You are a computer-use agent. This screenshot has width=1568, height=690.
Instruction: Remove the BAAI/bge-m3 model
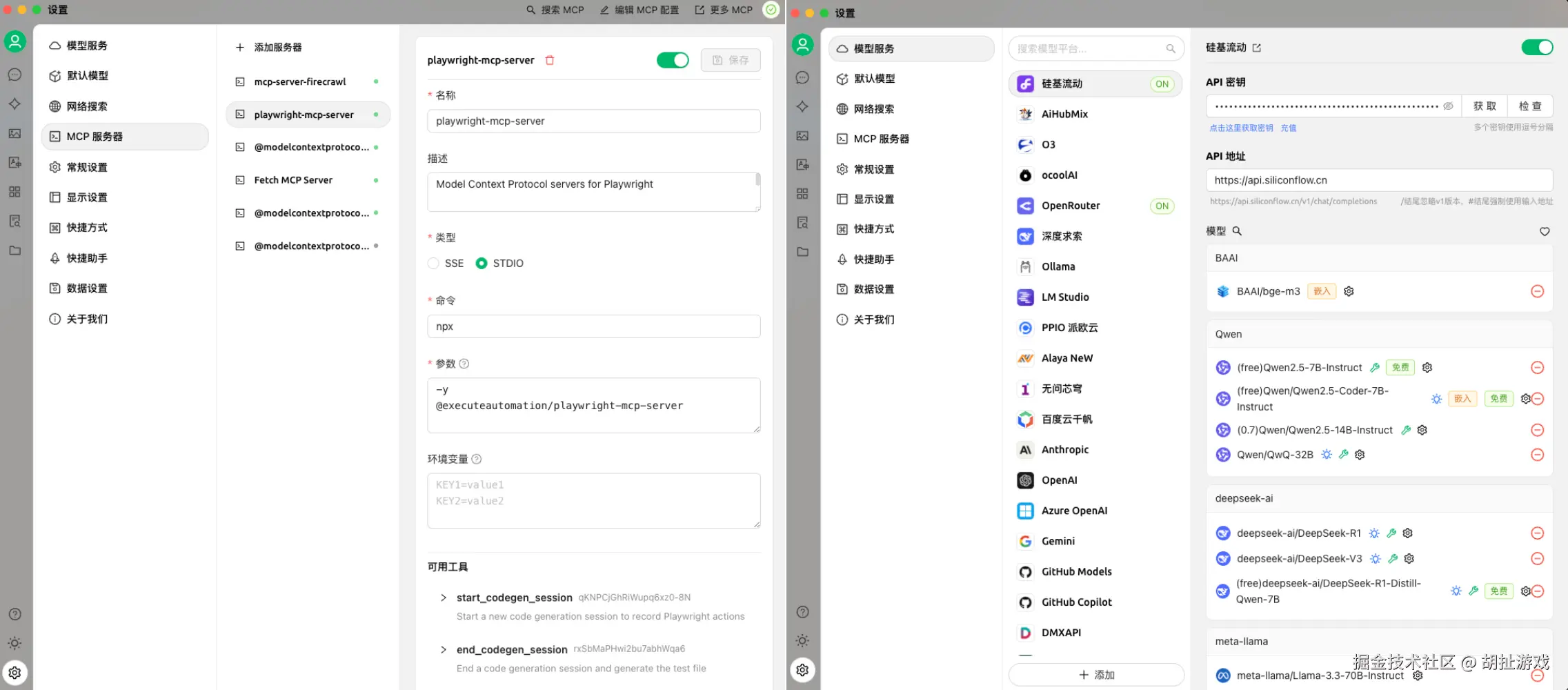coord(1538,291)
